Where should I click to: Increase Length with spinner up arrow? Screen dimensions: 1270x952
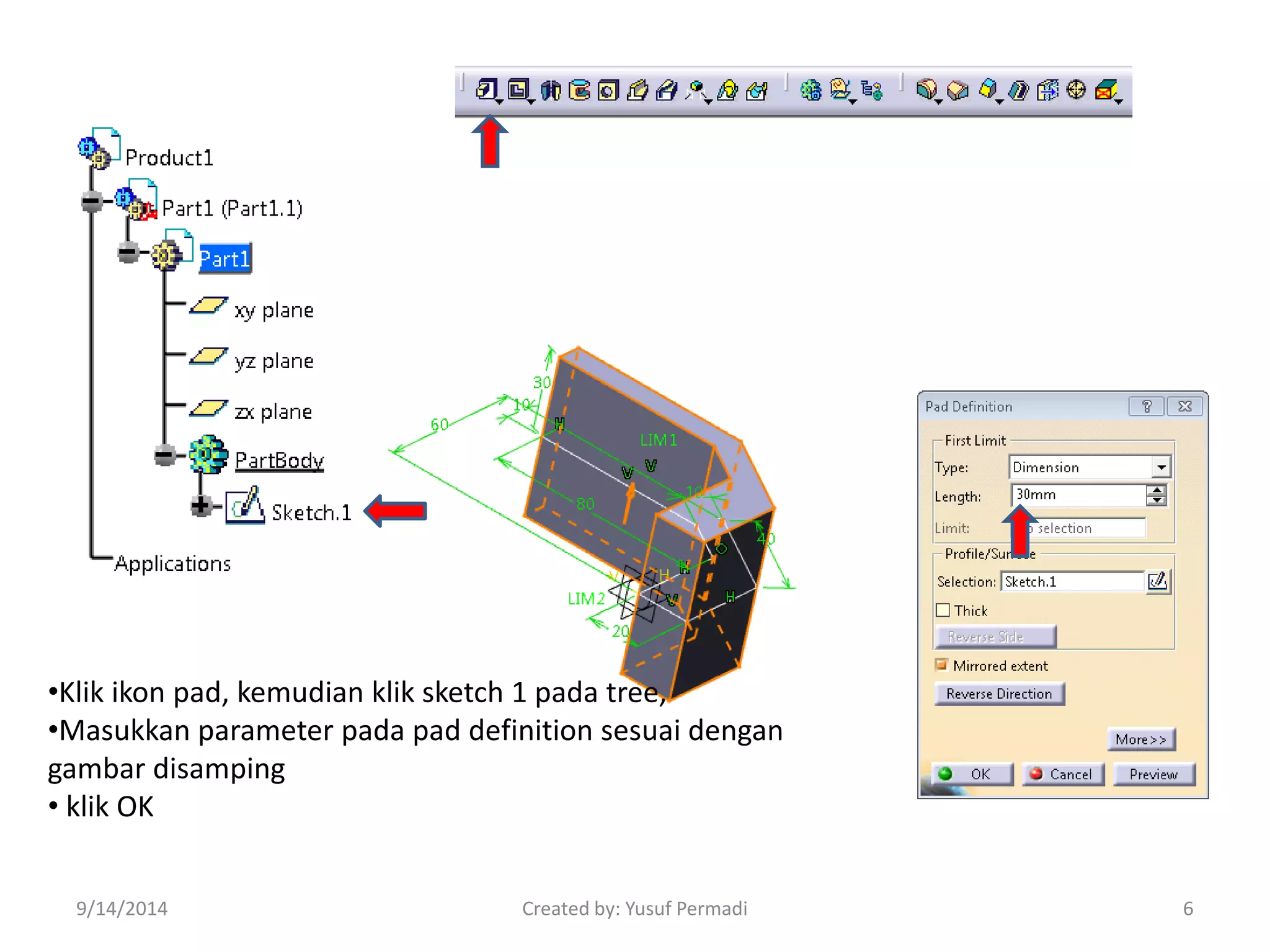[x=1157, y=490]
